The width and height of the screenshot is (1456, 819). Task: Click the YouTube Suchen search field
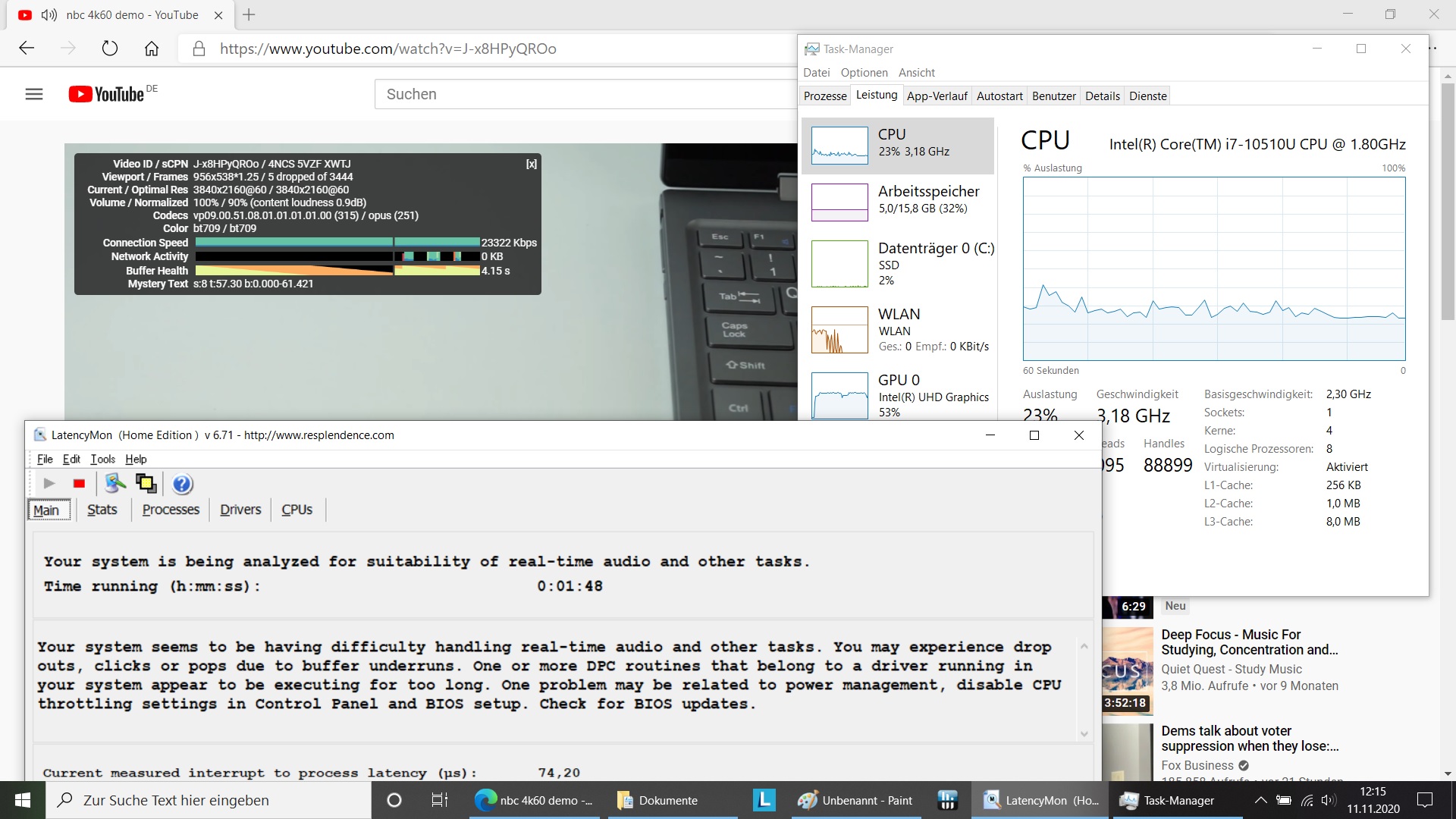point(584,94)
